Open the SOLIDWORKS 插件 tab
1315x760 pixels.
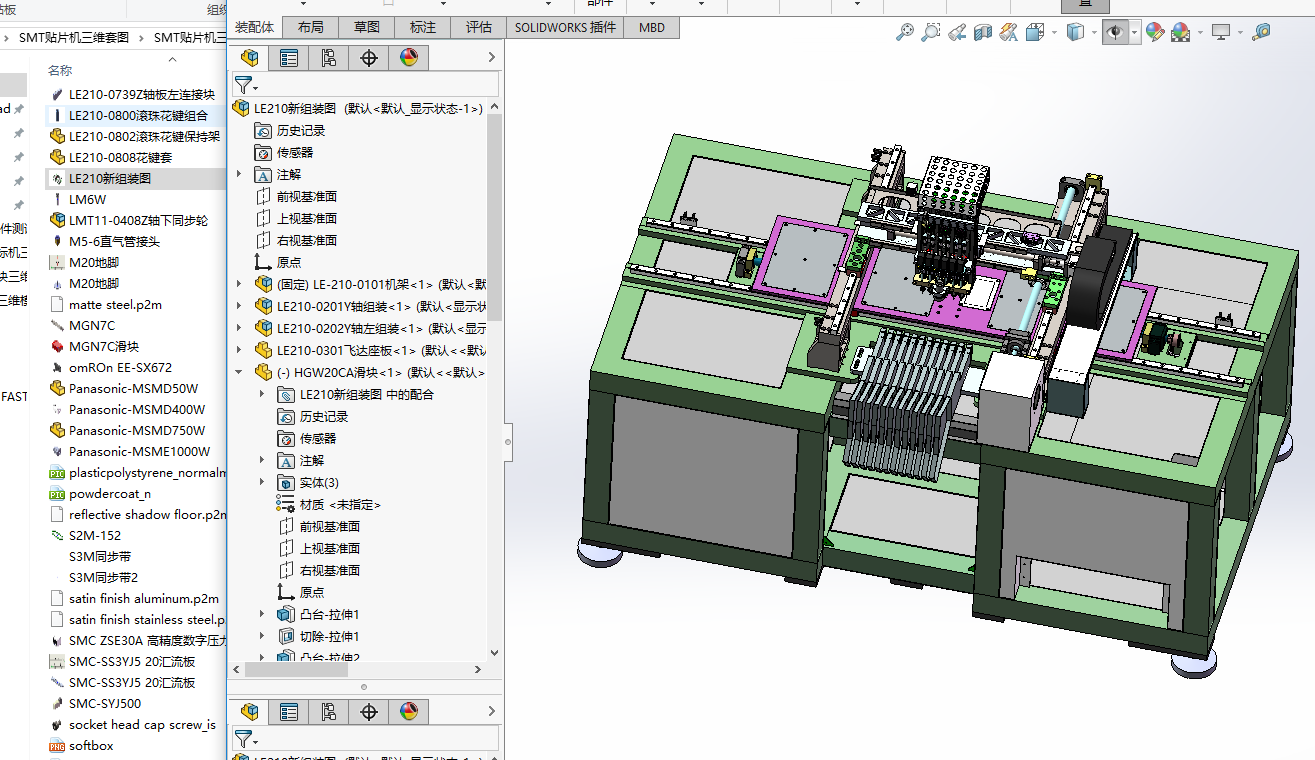click(x=566, y=28)
